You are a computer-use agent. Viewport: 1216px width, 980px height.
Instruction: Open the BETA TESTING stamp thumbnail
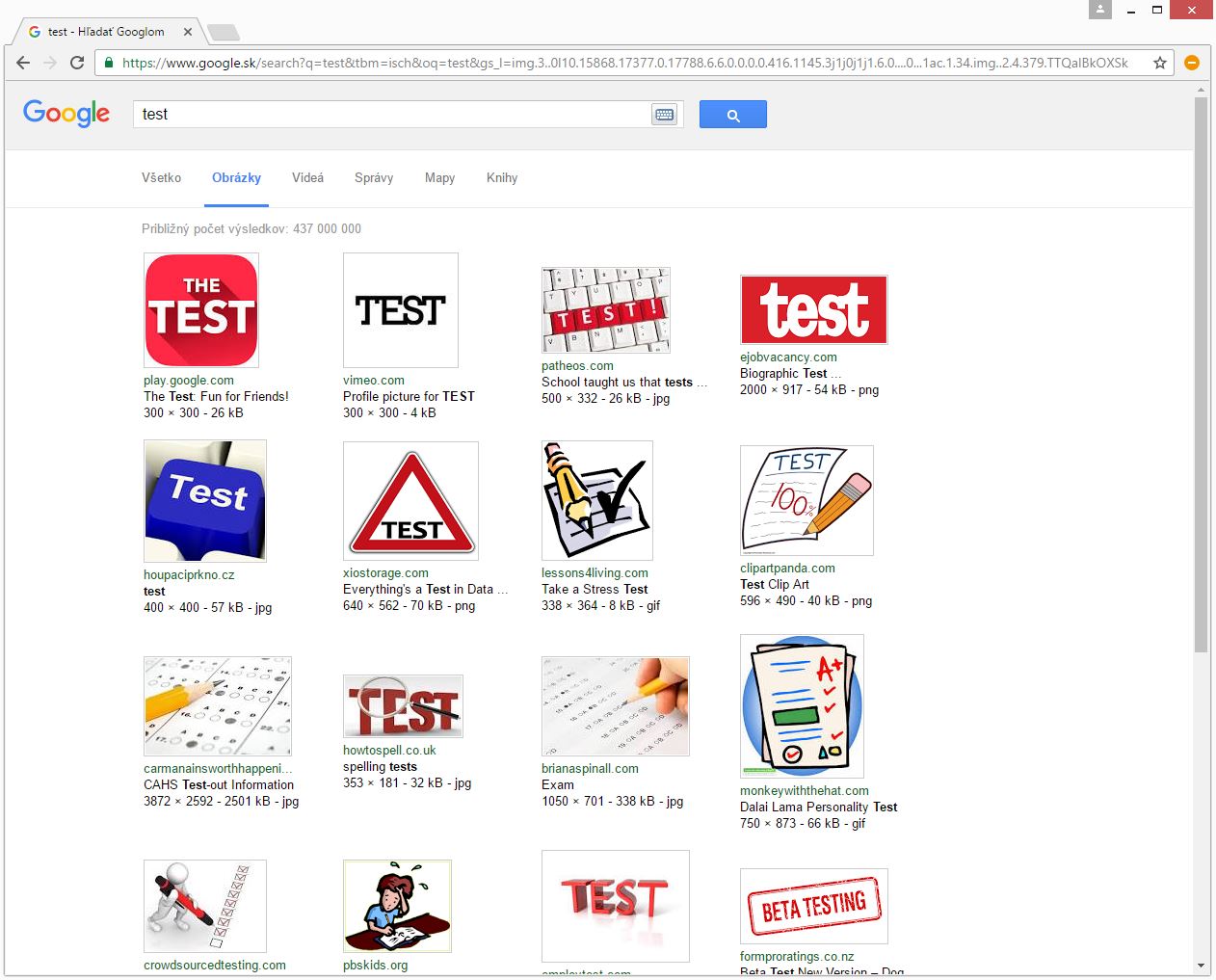(x=814, y=906)
